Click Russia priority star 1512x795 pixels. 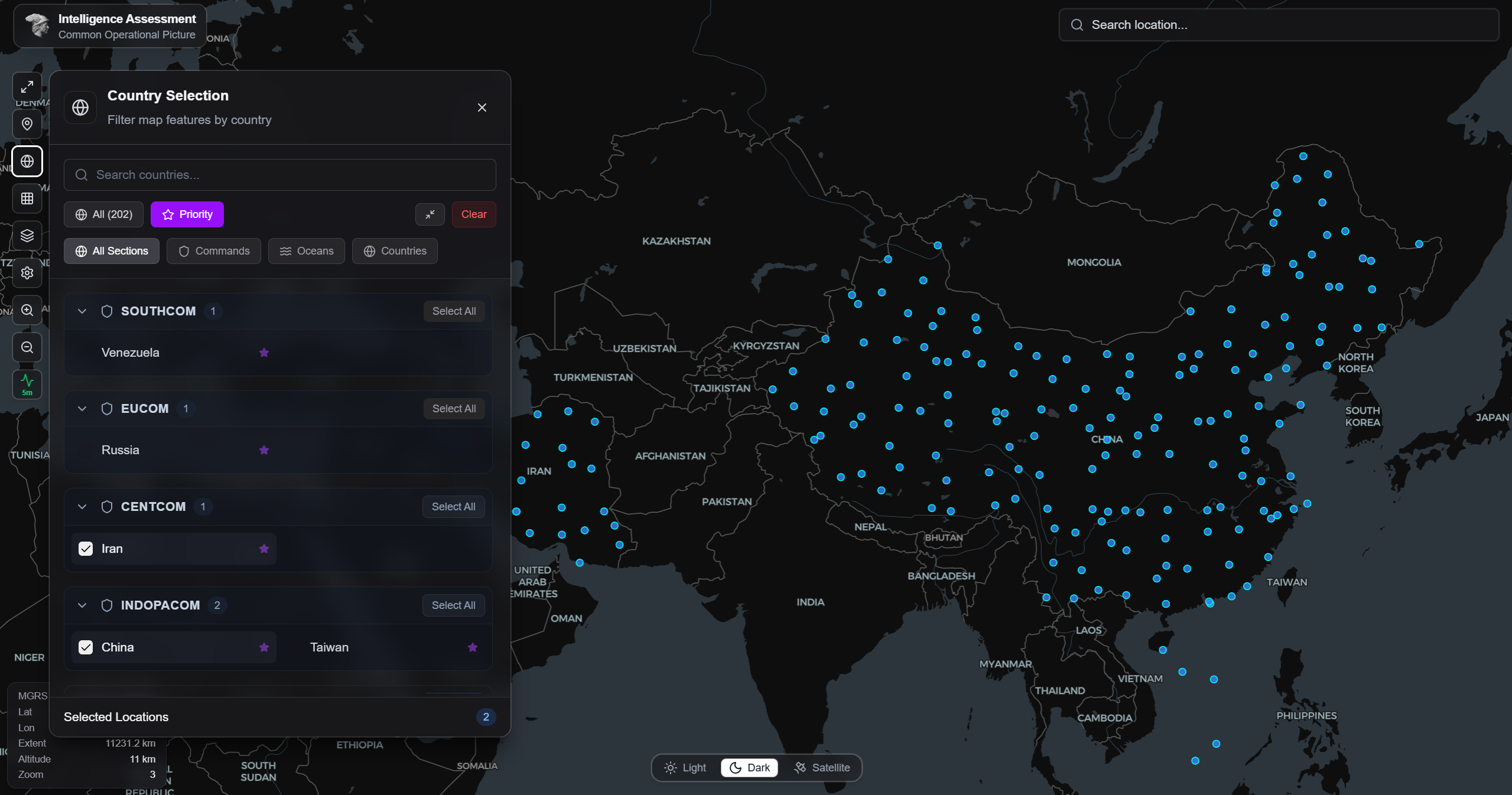[x=264, y=450]
